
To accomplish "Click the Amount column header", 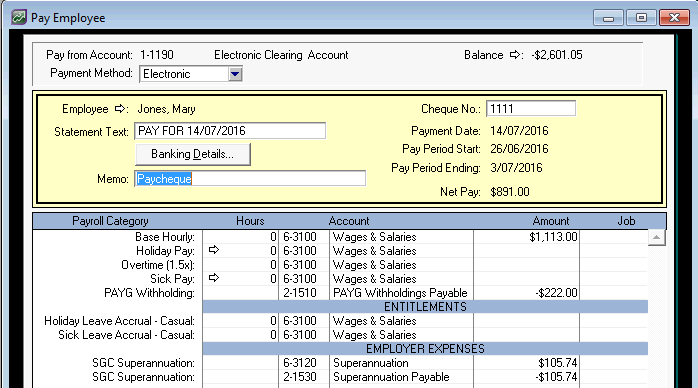I will (x=551, y=221).
